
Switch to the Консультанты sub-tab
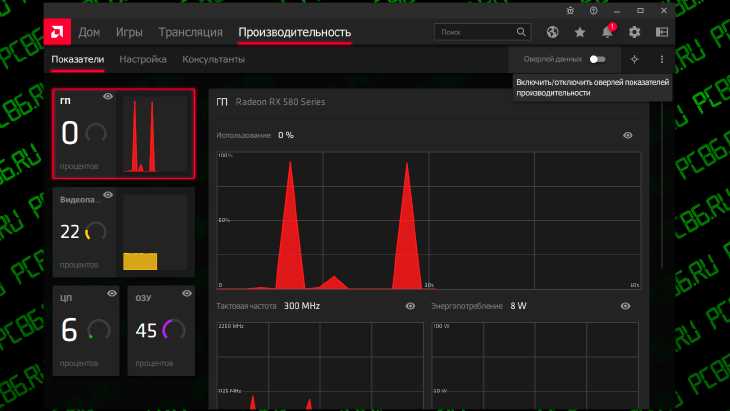pos(213,59)
